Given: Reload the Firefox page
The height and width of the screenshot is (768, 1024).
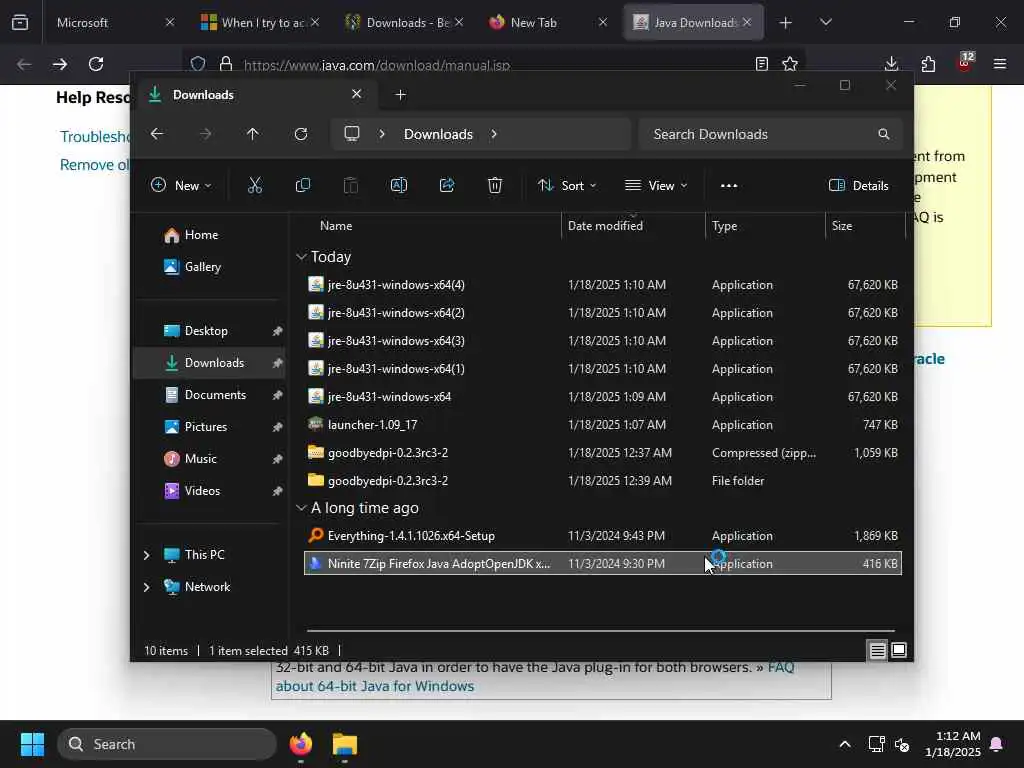Looking at the screenshot, I should [96, 64].
